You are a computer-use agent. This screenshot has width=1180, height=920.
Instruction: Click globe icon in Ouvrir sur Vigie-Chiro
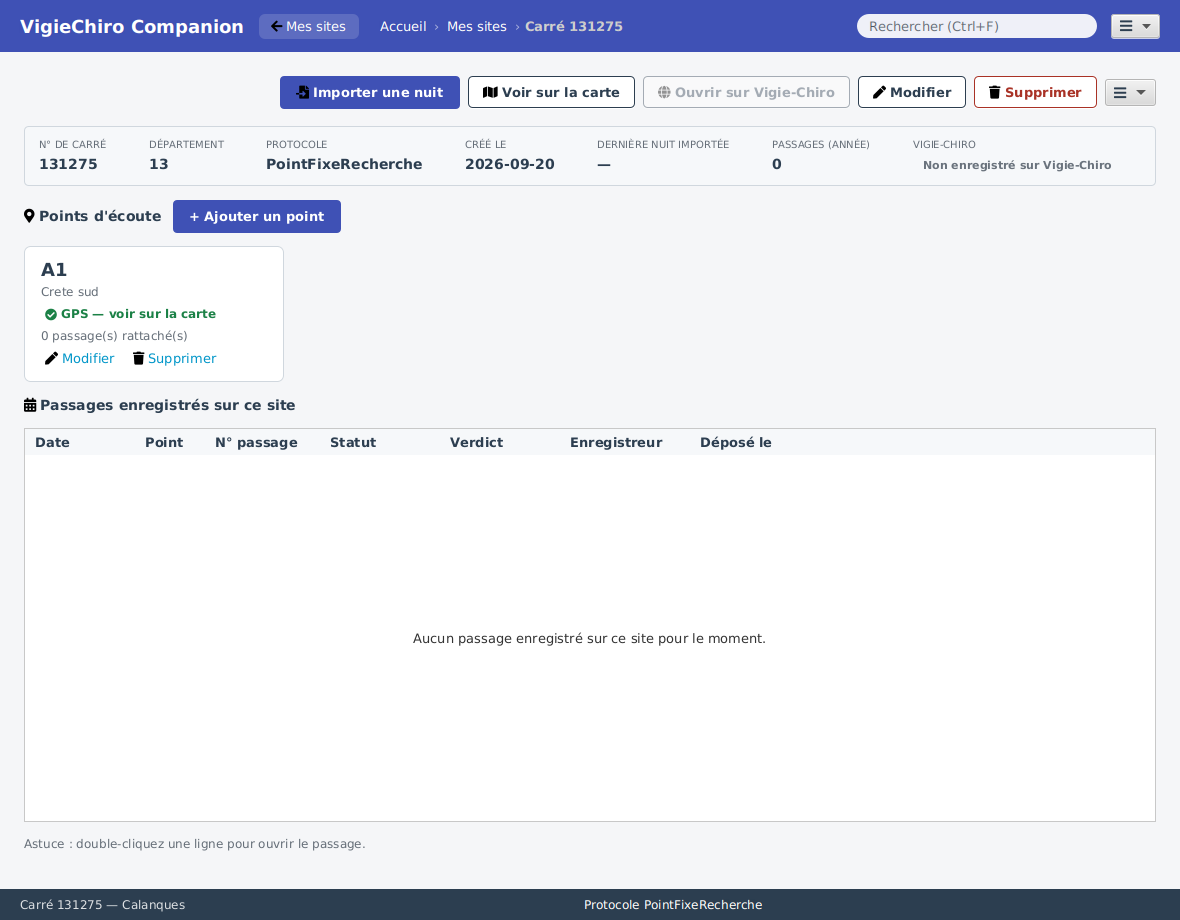pyautogui.click(x=664, y=93)
